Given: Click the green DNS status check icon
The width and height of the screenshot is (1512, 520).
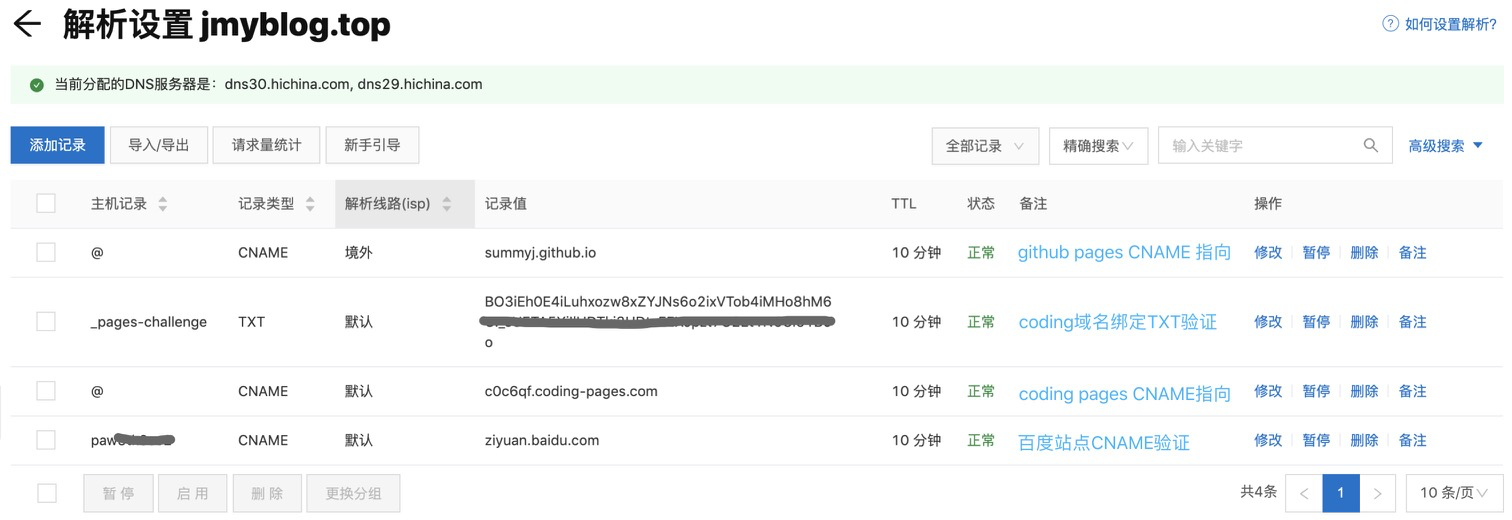Looking at the screenshot, I should (x=37, y=85).
